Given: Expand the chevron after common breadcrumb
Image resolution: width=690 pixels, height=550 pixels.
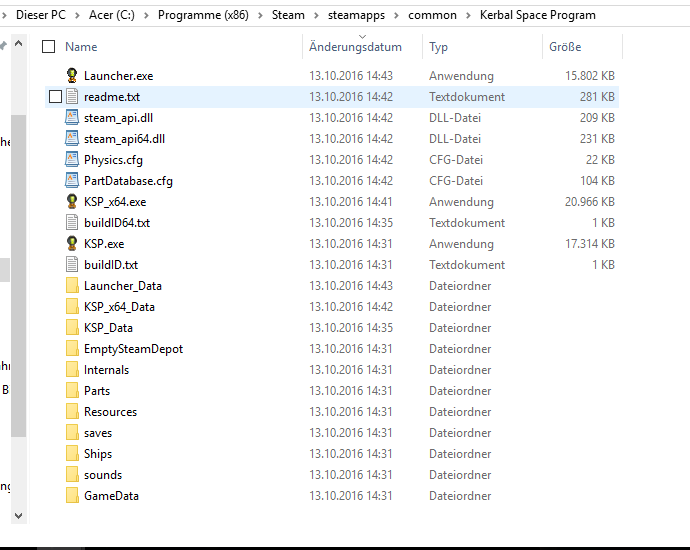Looking at the screenshot, I should point(469,15).
